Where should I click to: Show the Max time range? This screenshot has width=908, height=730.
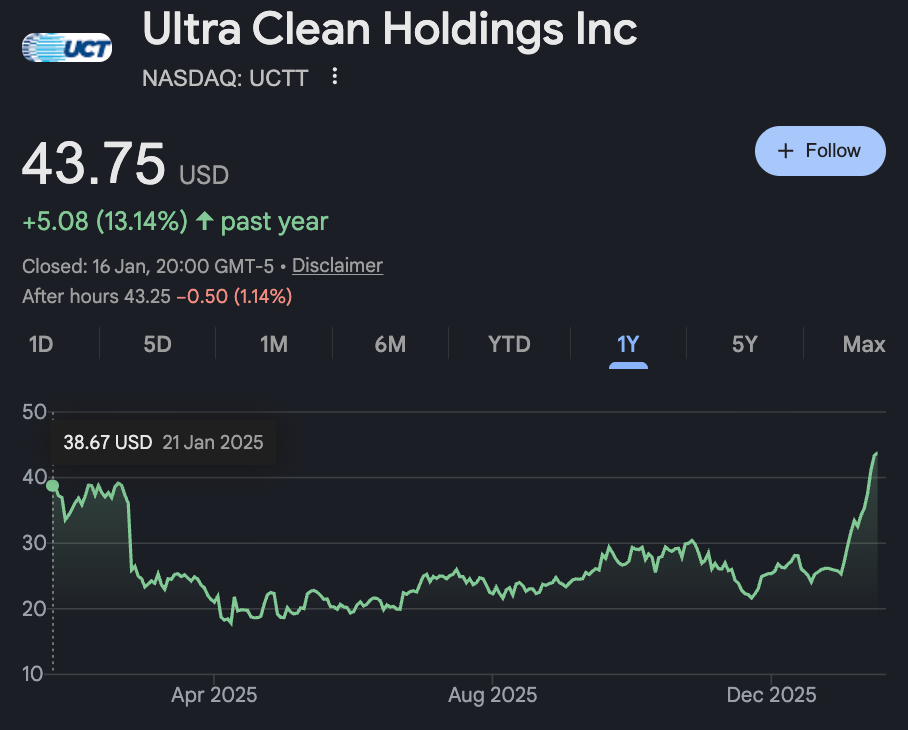click(x=864, y=345)
